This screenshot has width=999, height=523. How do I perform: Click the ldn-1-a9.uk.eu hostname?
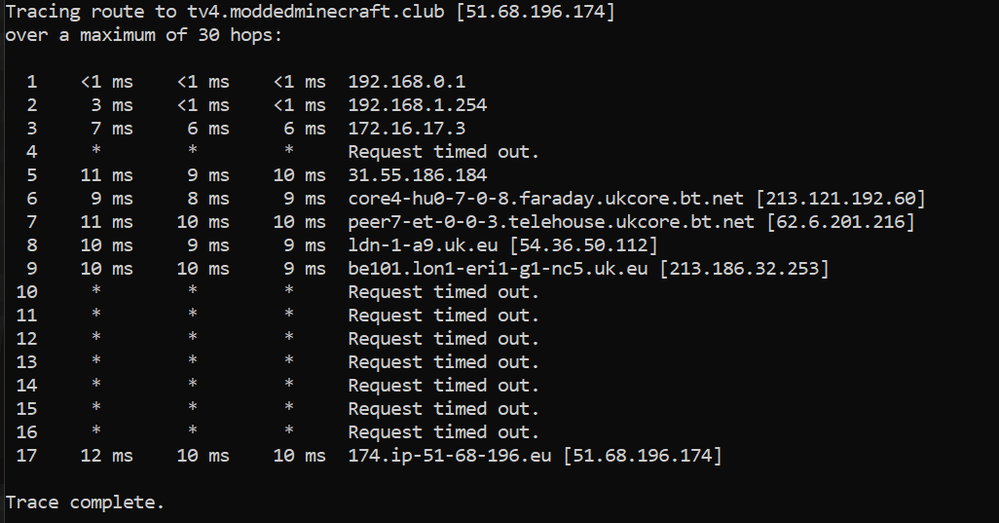[422, 246]
